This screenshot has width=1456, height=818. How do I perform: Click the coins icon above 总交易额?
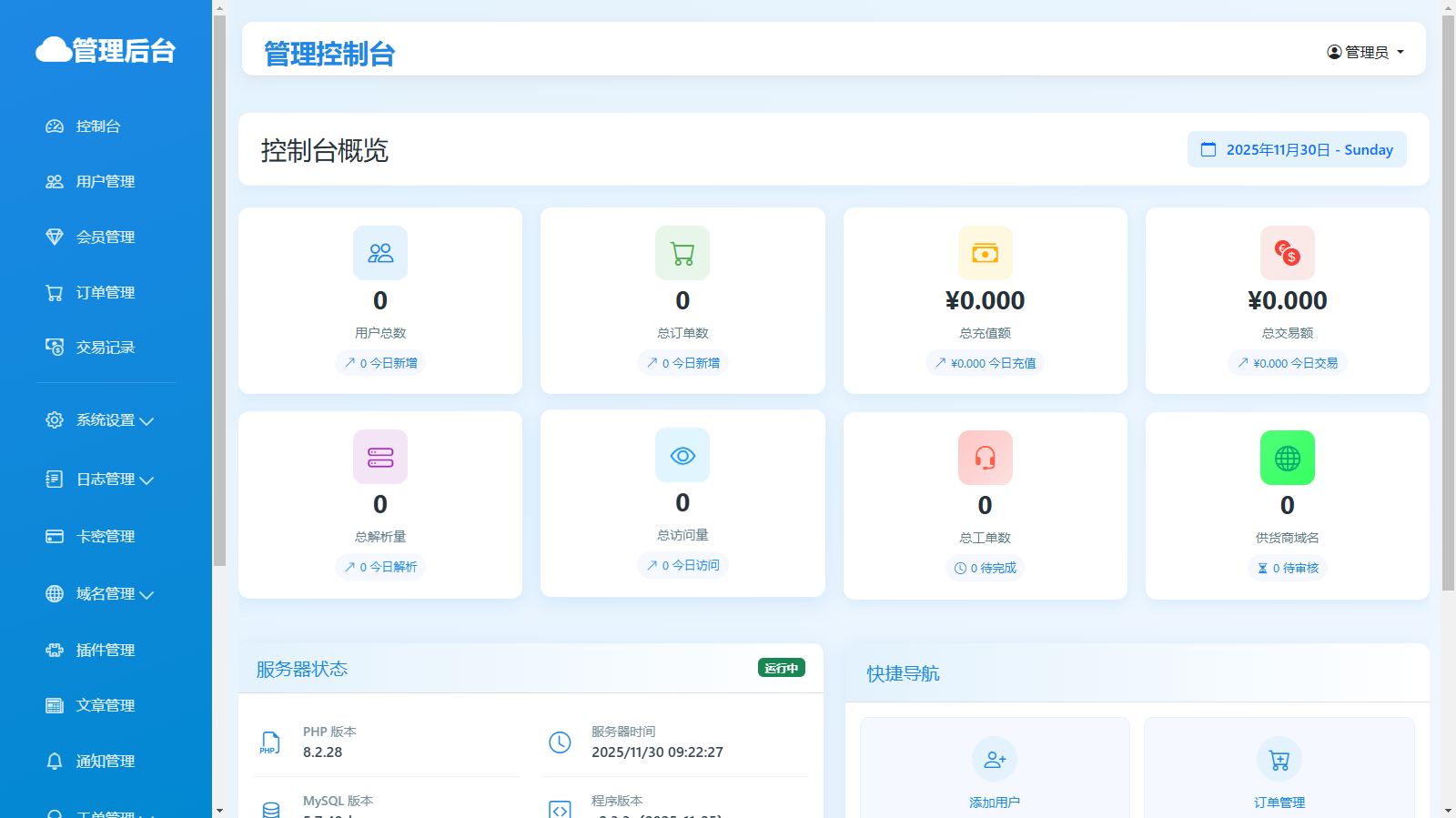pyautogui.click(x=1287, y=253)
